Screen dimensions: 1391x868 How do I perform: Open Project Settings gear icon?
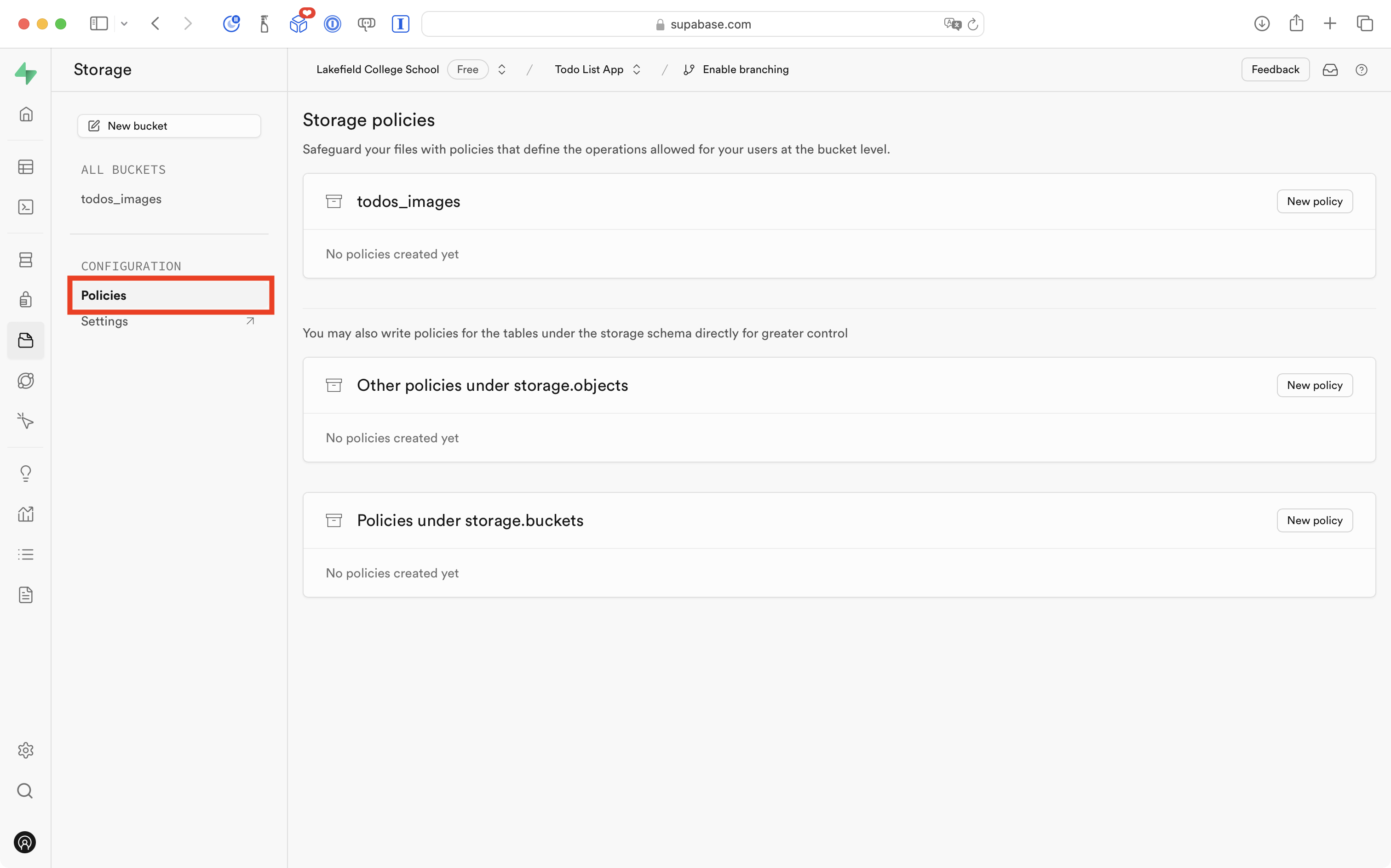click(x=26, y=750)
